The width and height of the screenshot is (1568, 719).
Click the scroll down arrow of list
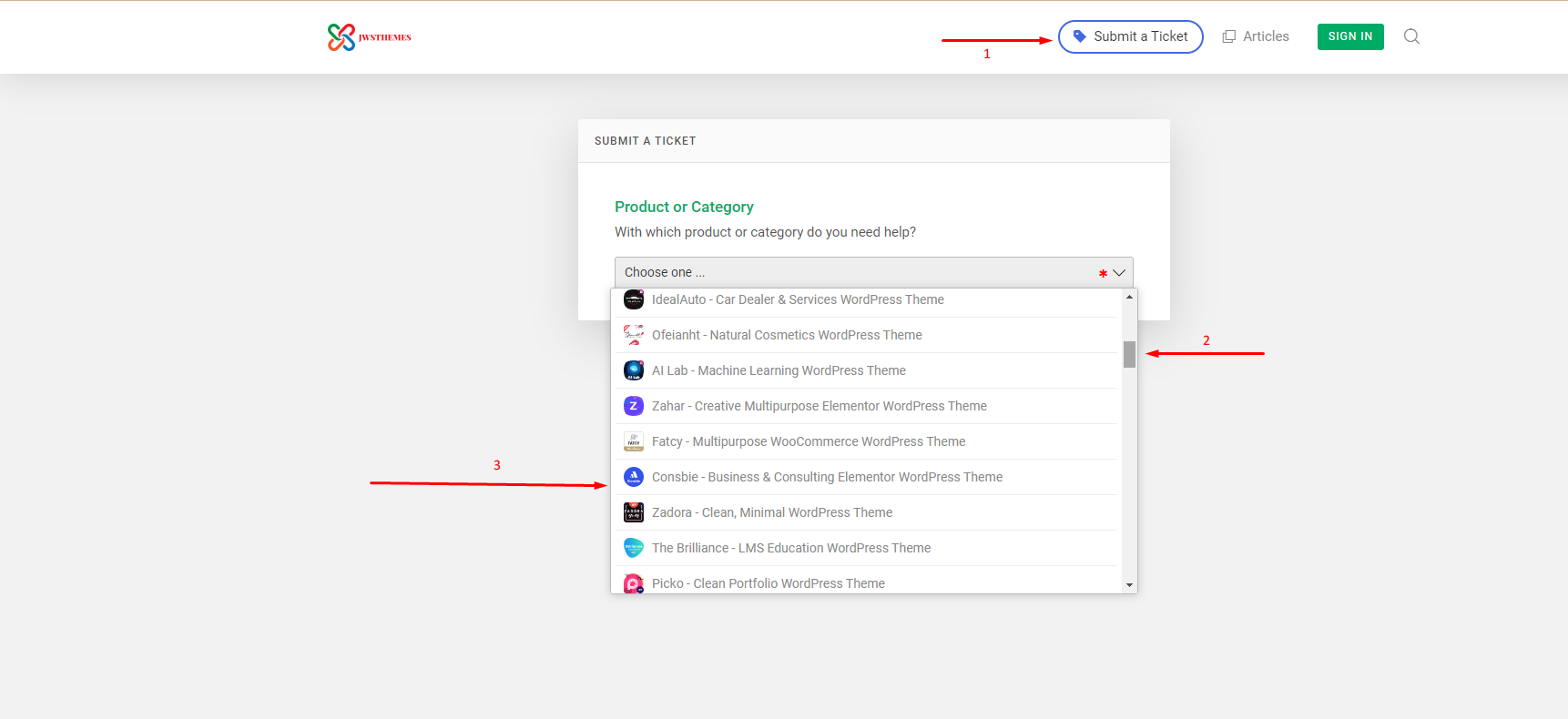[1129, 585]
